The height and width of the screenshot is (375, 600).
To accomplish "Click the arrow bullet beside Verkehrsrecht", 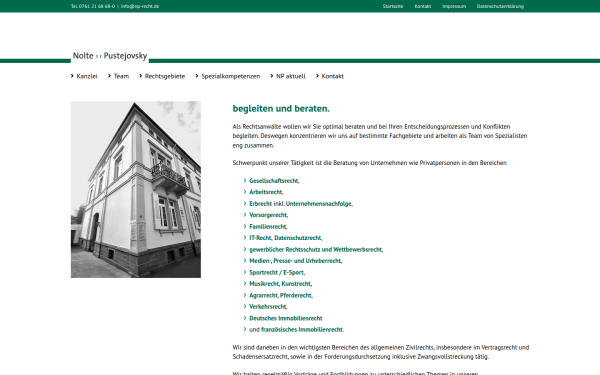I will pos(245,307).
